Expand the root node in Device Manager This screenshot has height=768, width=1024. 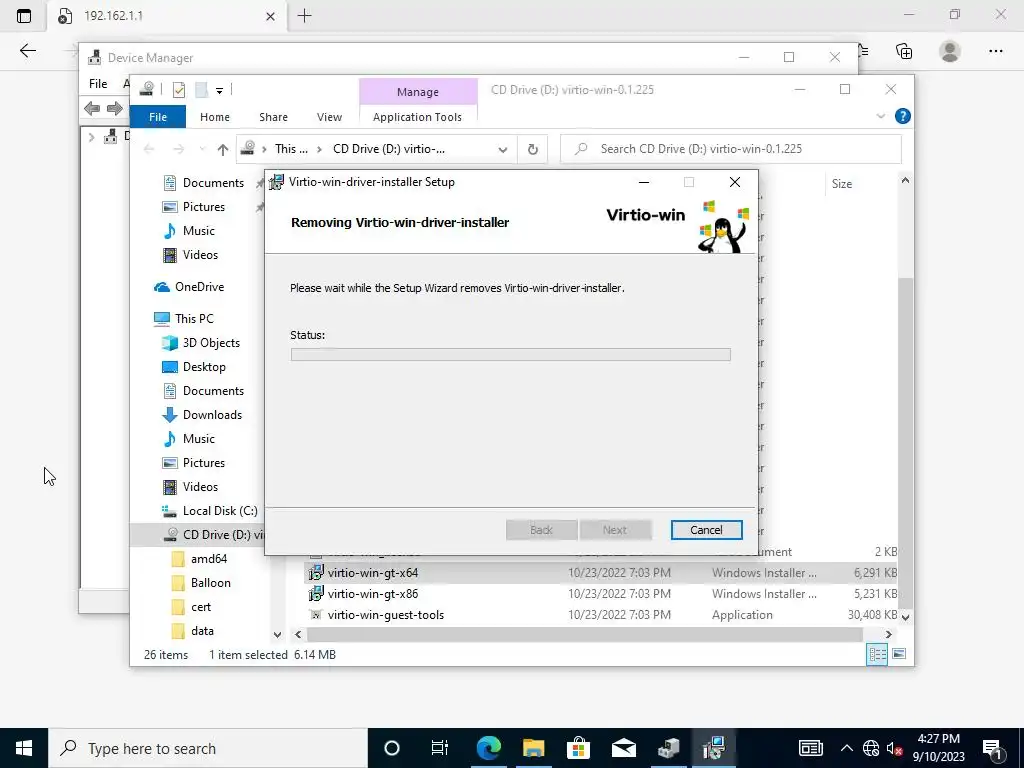pyautogui.click(x=91, y=136)
